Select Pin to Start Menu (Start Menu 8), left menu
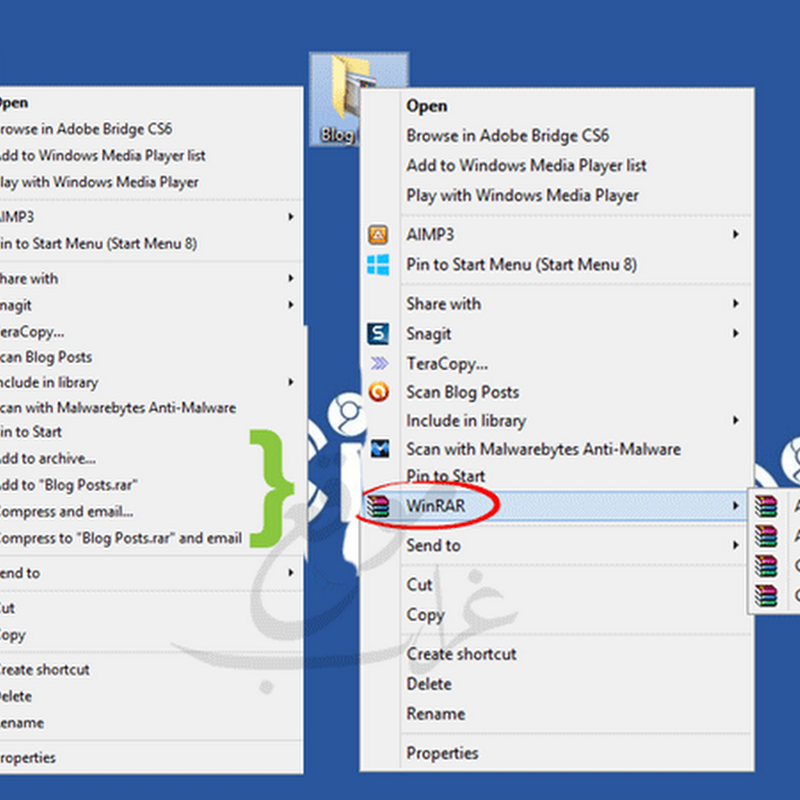The image size is (800, 800). click(98, 244)
